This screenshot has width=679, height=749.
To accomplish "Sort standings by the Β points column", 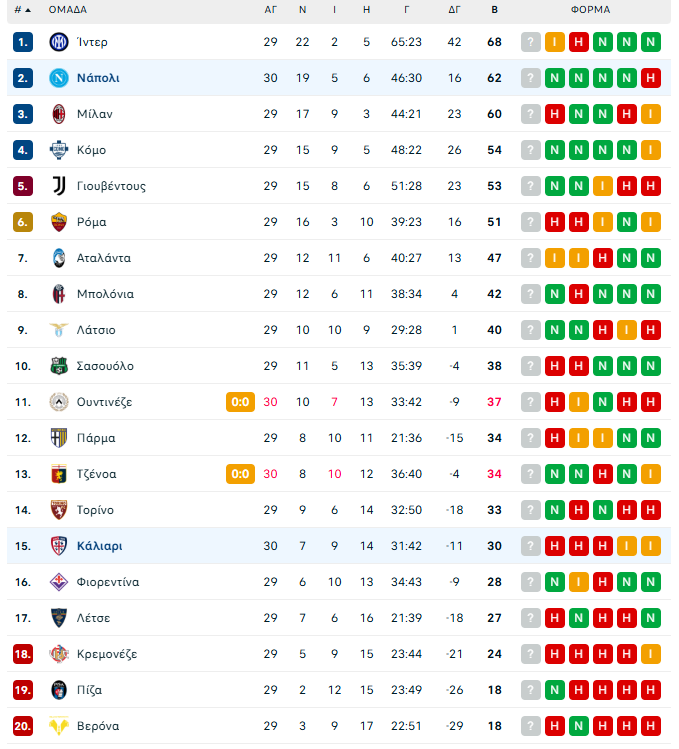I will tap(494, 10).
